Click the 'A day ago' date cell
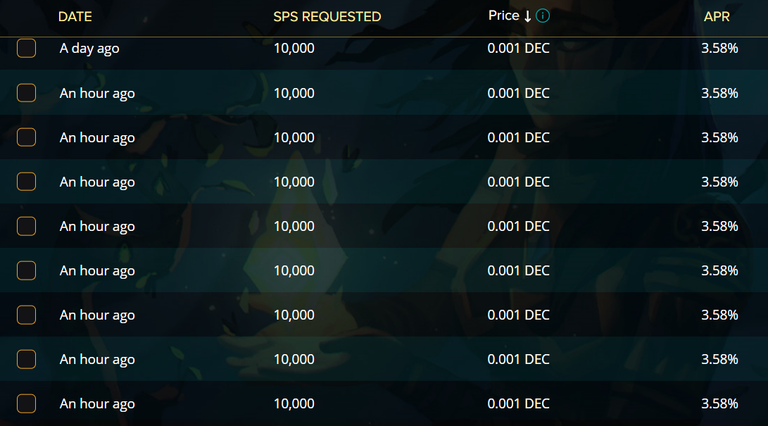768x426 pixels. click(90, 48)
